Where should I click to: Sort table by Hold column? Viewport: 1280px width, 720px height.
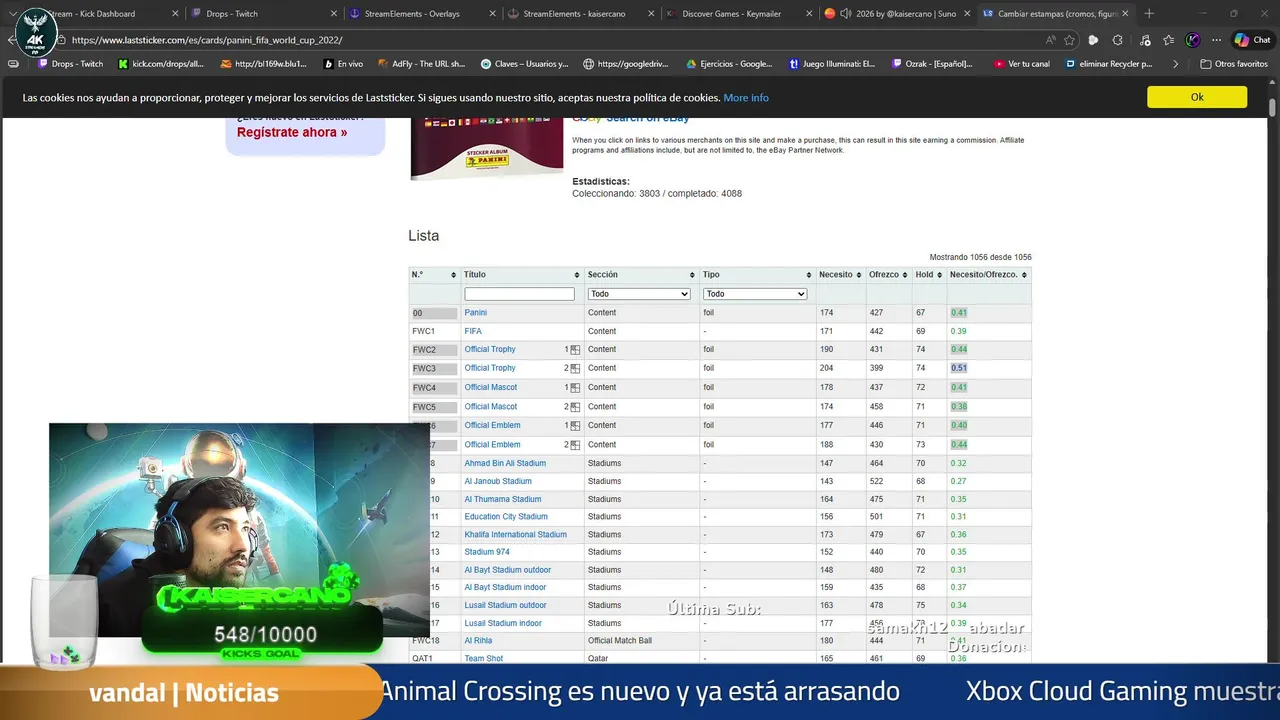[929, 275]
